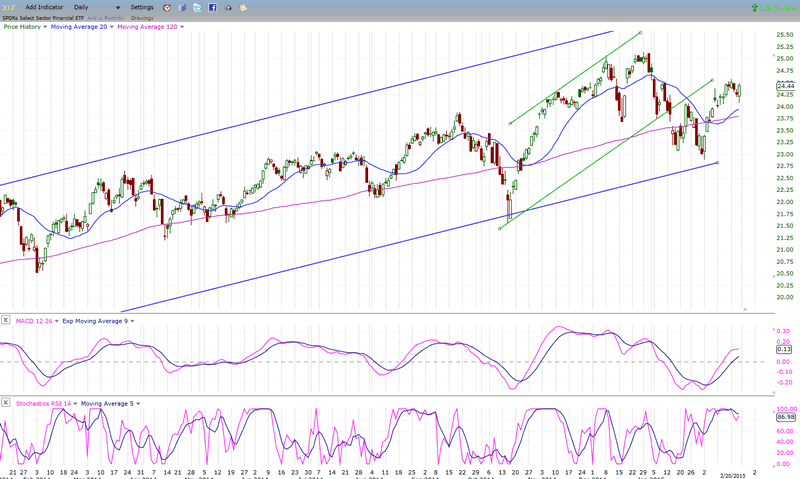Share chart via Facebook icon
Image resolution: width=800 pixels, height=479 pixels.
click(x=213, y=7)
